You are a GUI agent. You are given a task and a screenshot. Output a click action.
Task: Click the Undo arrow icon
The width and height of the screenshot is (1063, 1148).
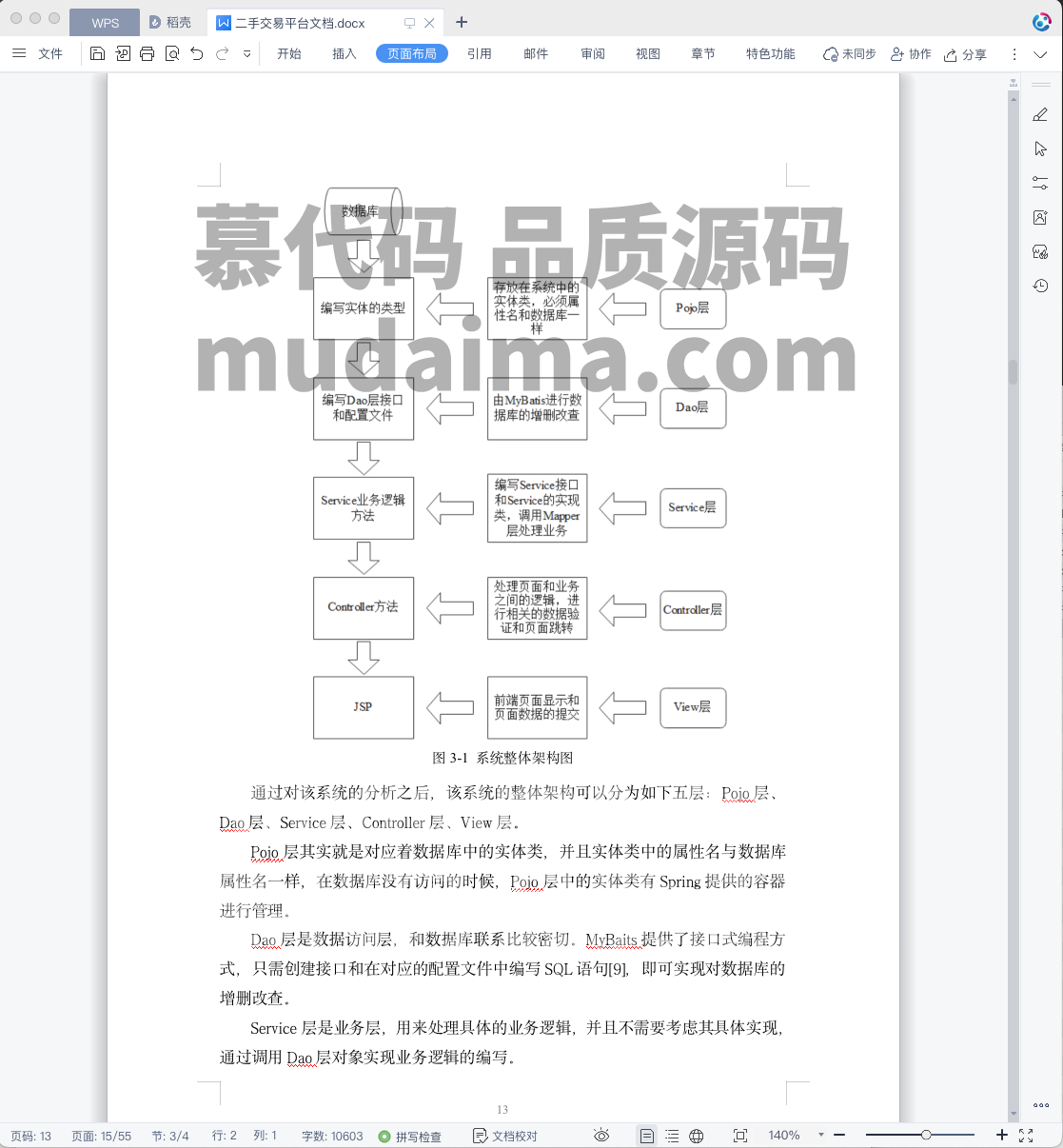tap(197, 54)
